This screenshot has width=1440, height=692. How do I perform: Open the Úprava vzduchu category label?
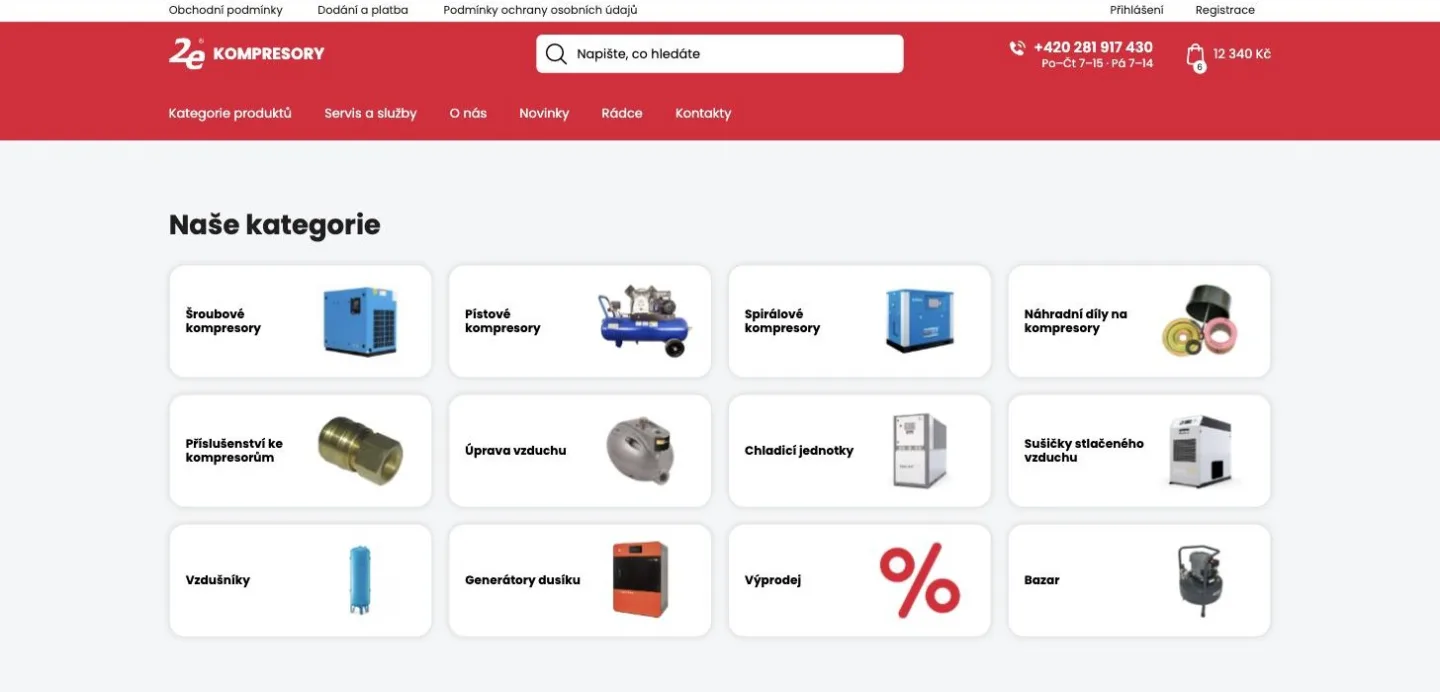coord(516,450)
